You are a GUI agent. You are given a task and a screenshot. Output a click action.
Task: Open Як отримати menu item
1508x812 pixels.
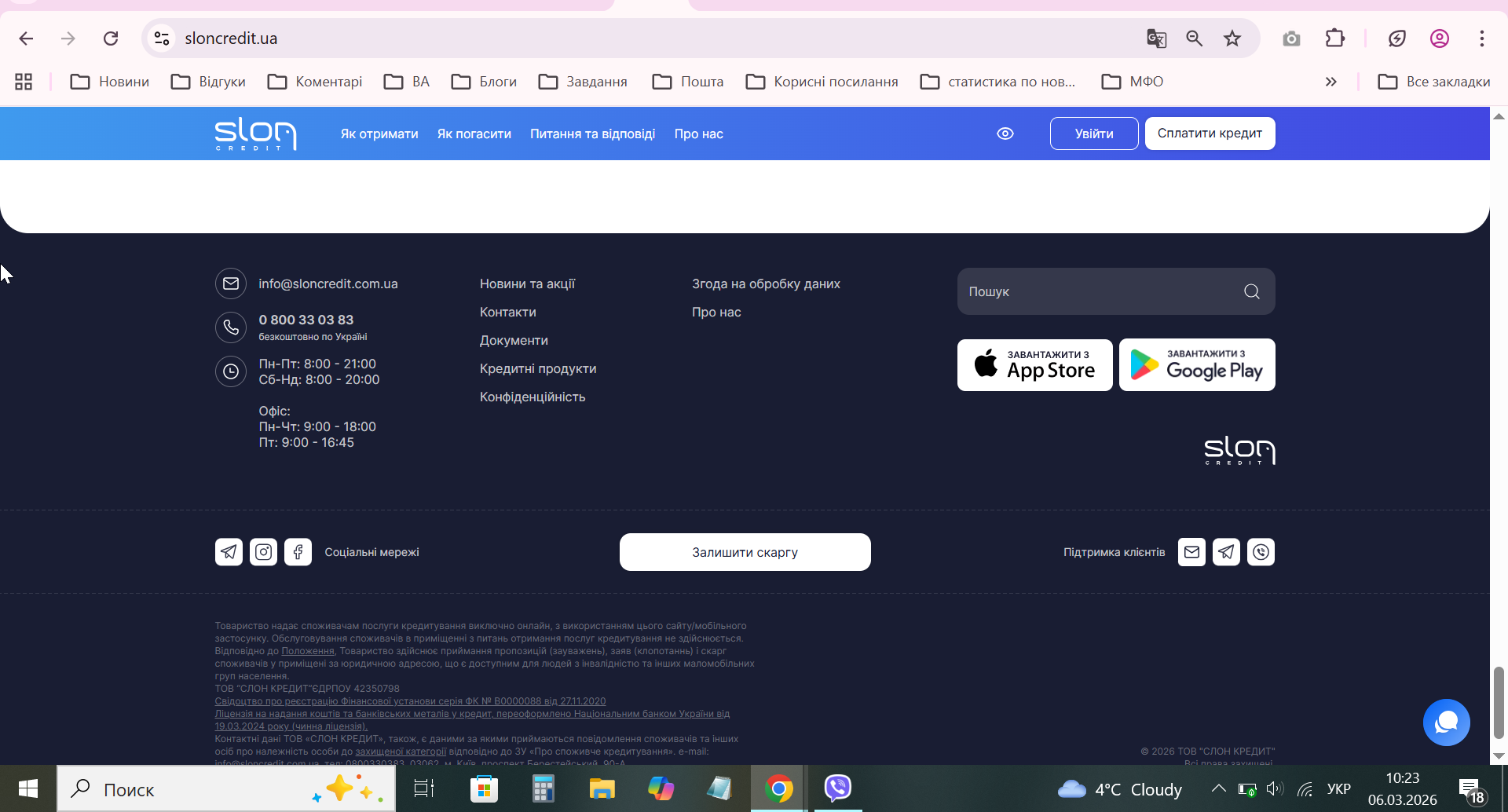pyautogui.click(x=379, y=134)
